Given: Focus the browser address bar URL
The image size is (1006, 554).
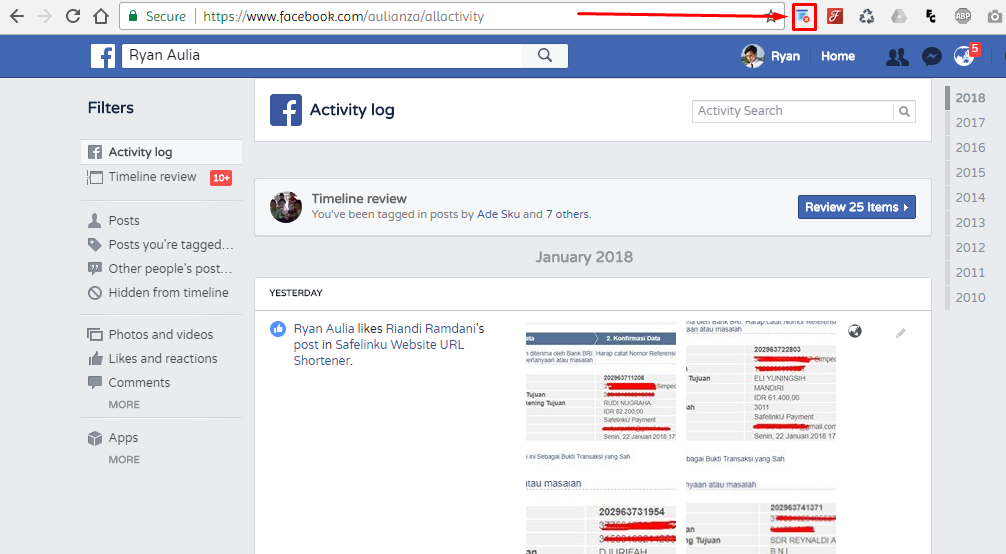Looking at the screenshot, I should coord(343,17).
